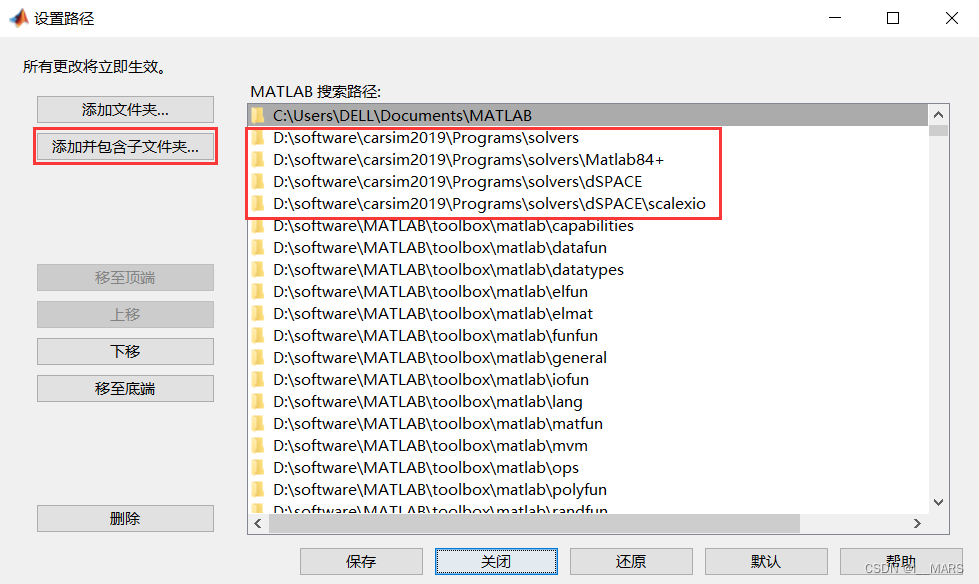The height and width of the screenshot is (584, 979).
Task: Click folder icon of matlab\funfun row
Action: coord(258,335)
